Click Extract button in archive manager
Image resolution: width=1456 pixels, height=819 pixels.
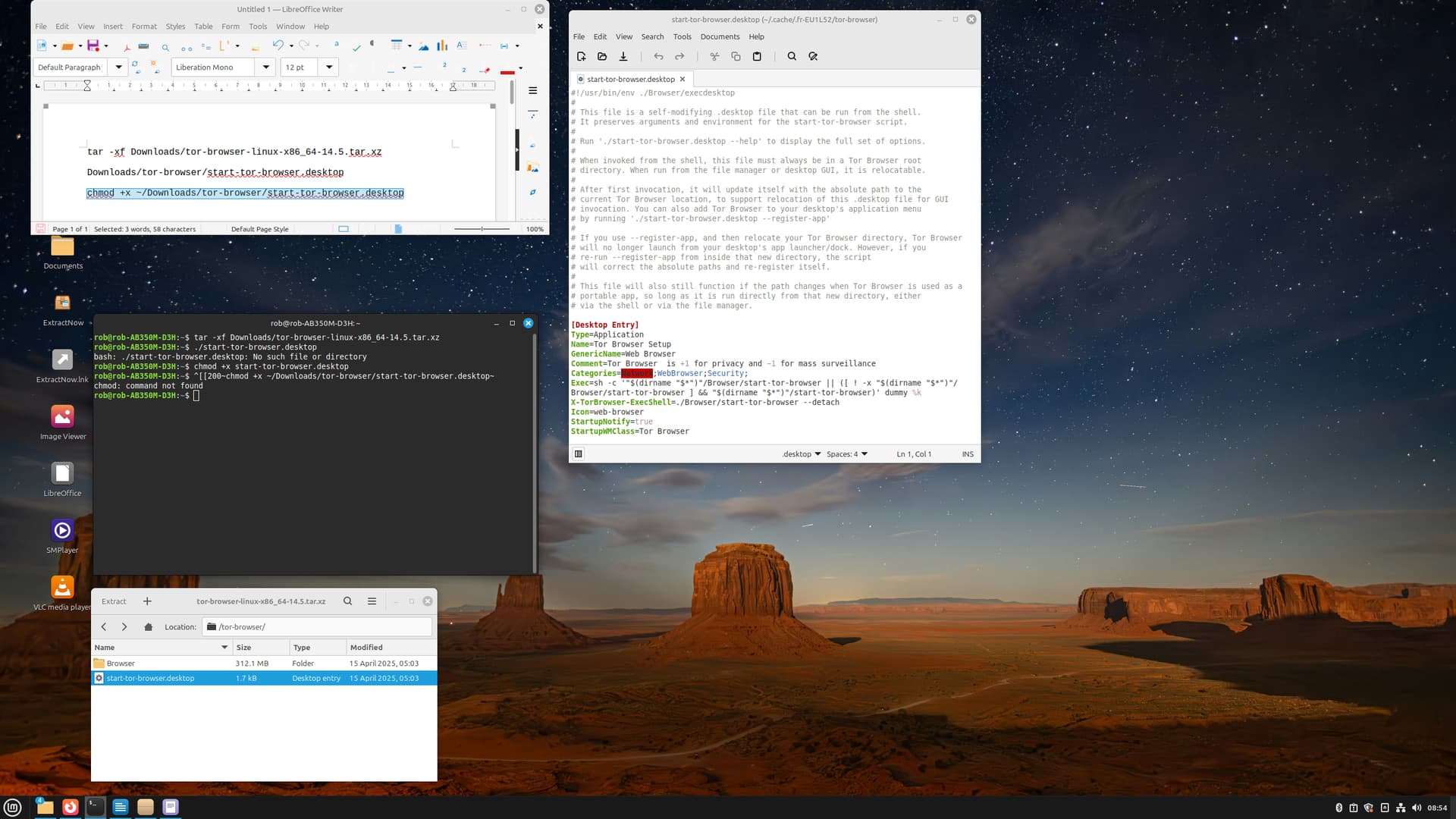(x=114, y=601)
